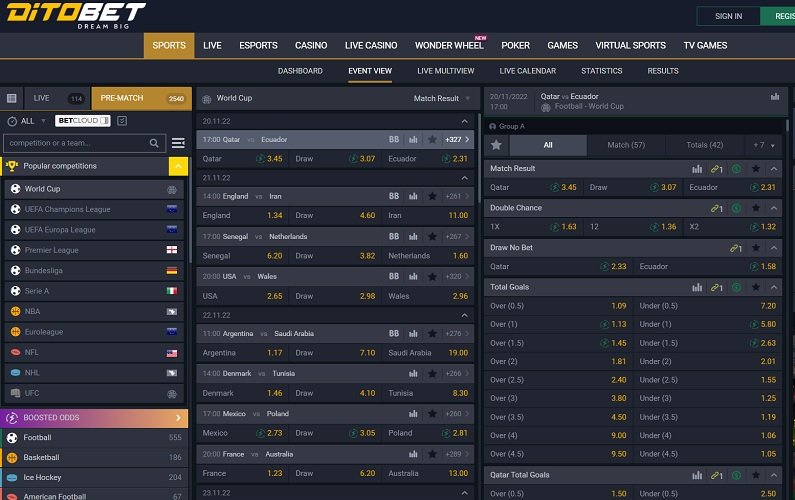Switch to the LIVE CASINO menu
Image resolution: width=795 pixels, height=500 pixels.
pos(371,45)
